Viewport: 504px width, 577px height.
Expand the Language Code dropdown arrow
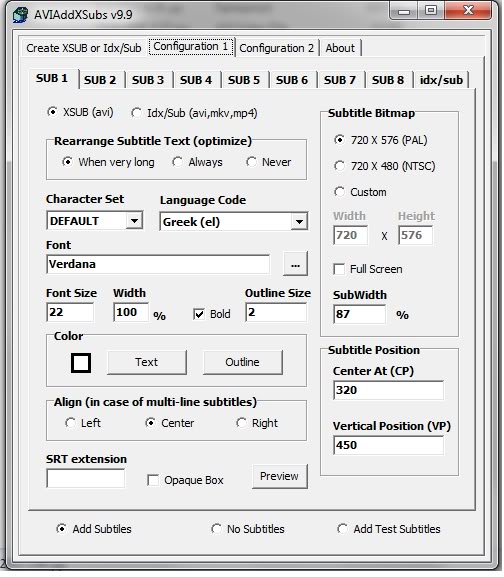tap(299, 222)
